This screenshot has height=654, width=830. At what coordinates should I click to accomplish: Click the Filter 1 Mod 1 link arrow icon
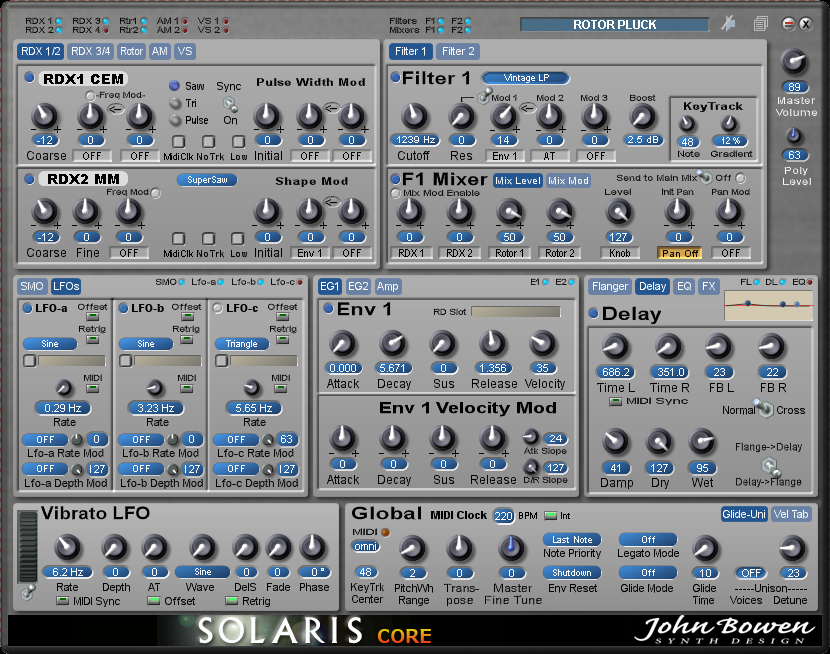(527, 108)
